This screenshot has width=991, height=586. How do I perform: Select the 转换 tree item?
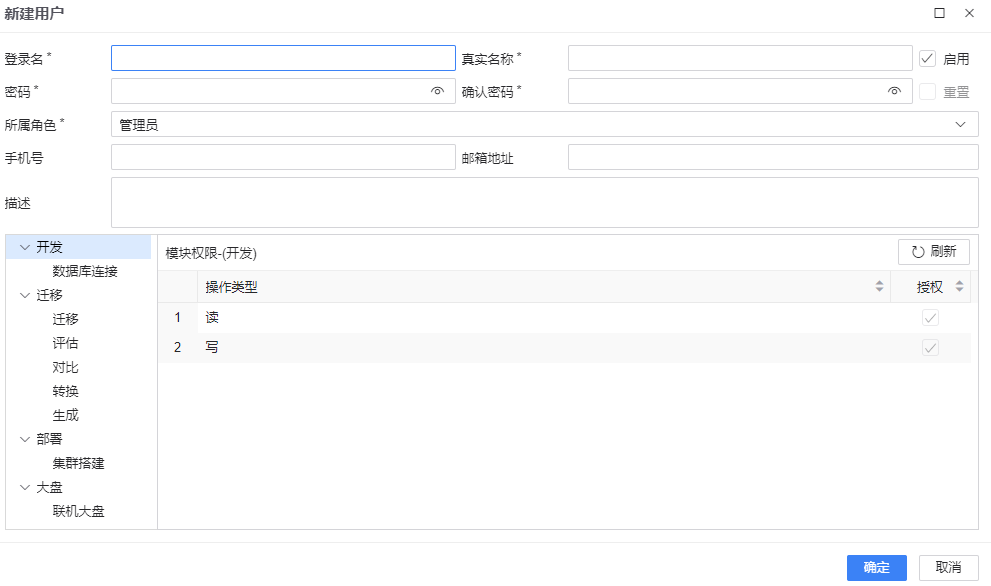coord(65,391)
